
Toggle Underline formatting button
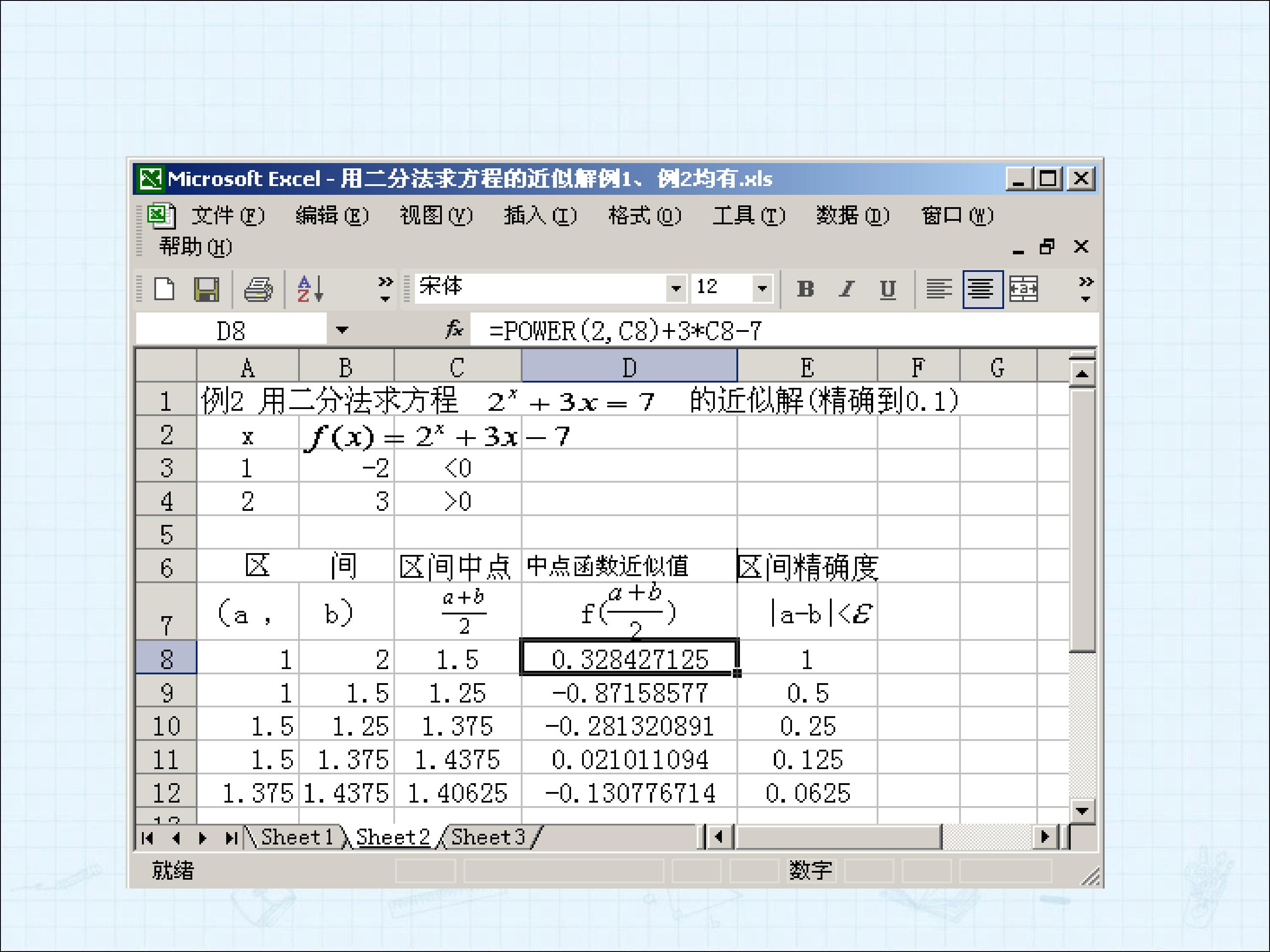click(888, 289)
